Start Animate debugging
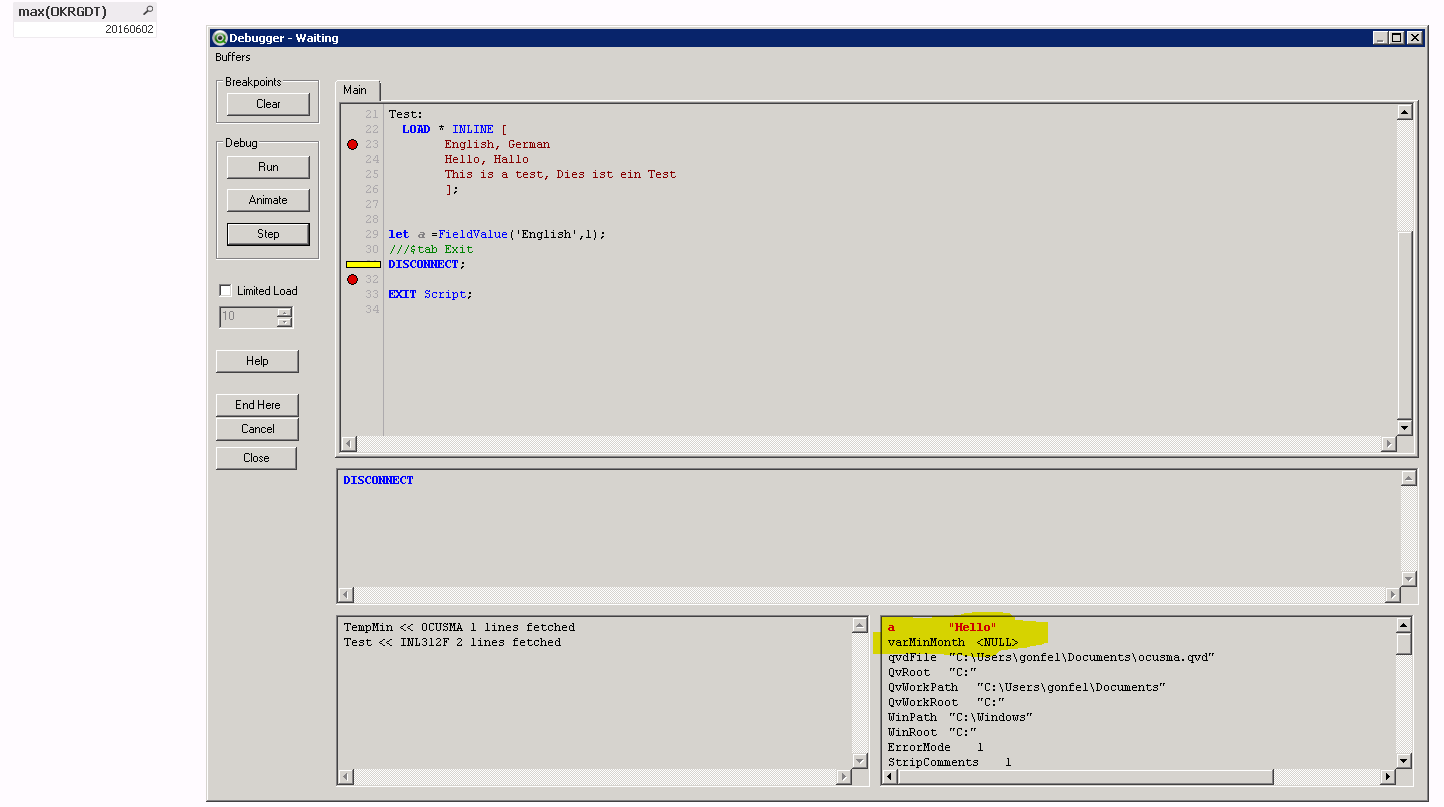The image size is (1444, 807). coord(268,200)
